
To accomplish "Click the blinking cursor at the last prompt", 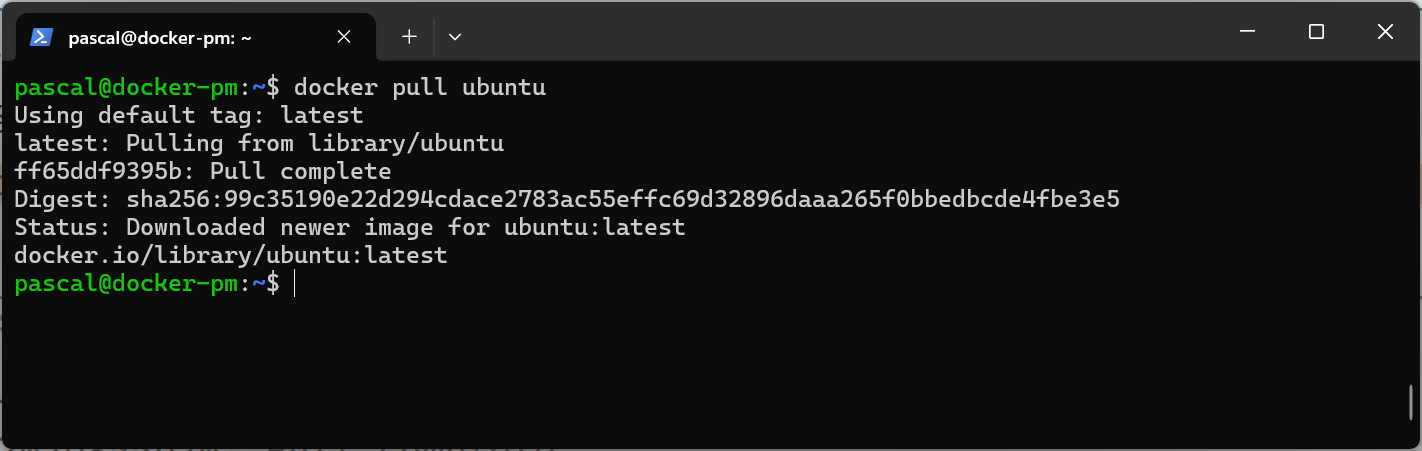I will pyautogui.click(x=295, y=284).
